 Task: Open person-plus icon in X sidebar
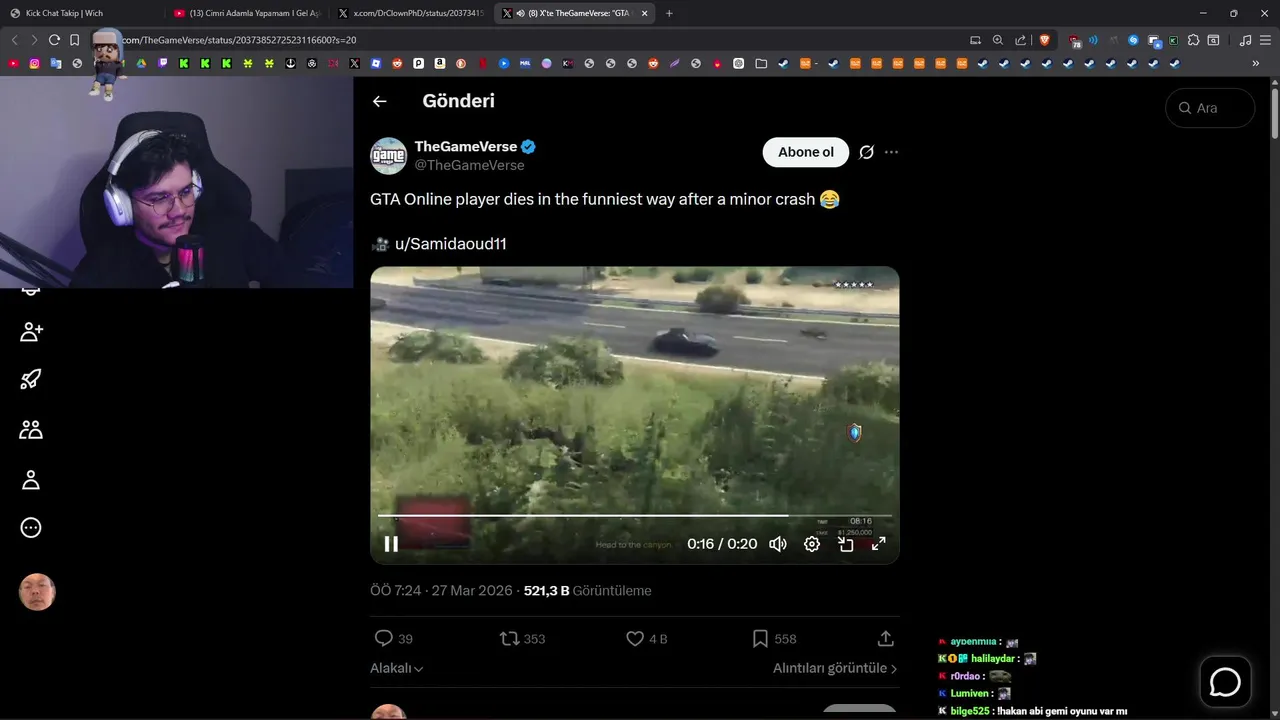pos(31,331)
